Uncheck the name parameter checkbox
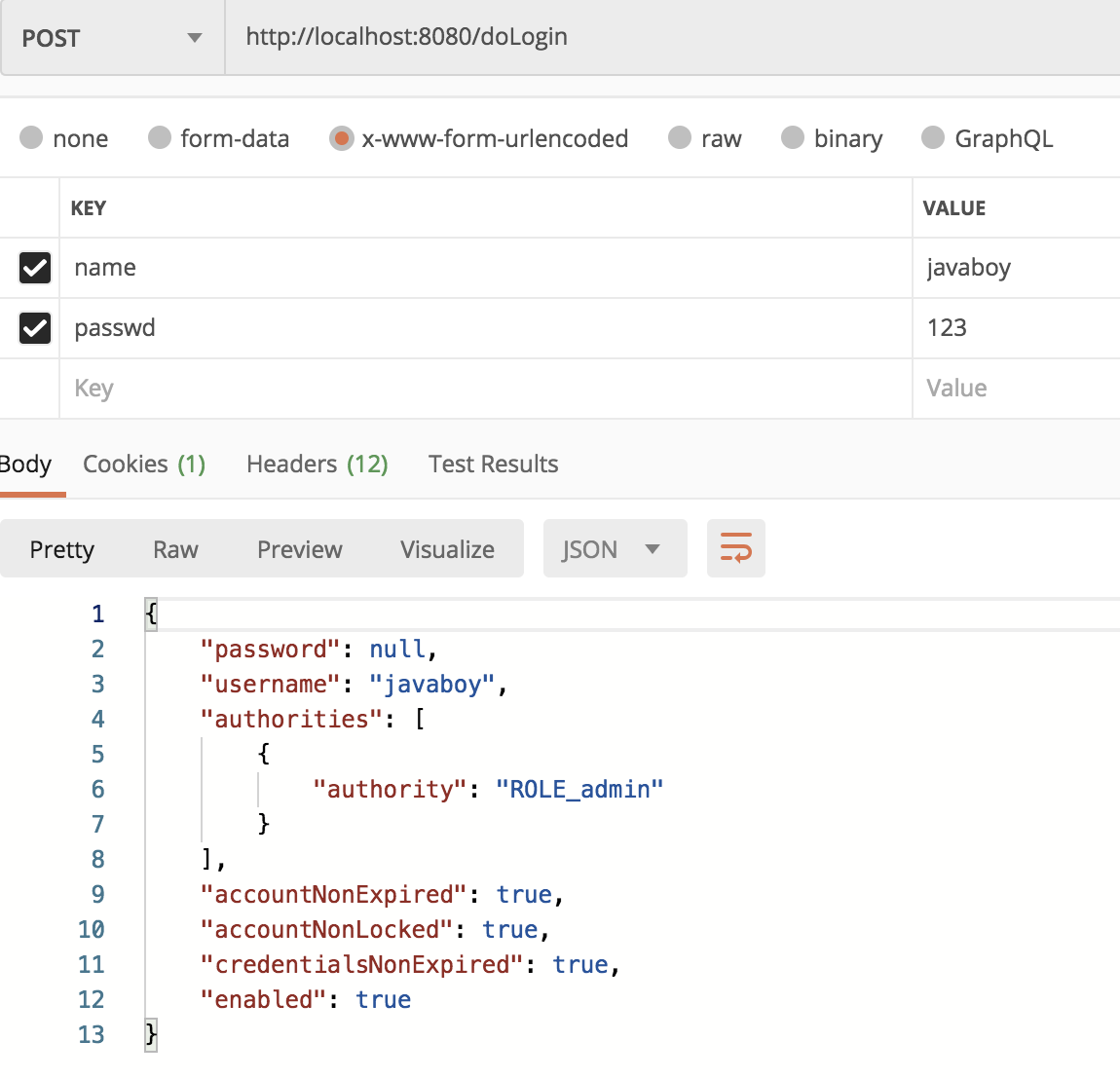1120x1079 pixels. point(35,268)
